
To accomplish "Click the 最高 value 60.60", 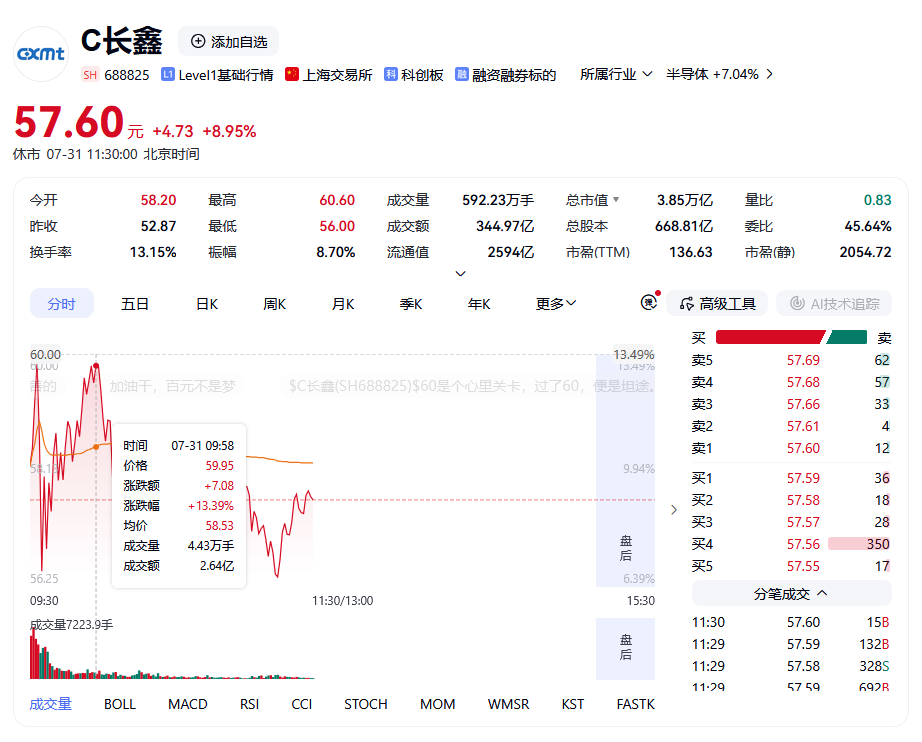I will [337, 200].
